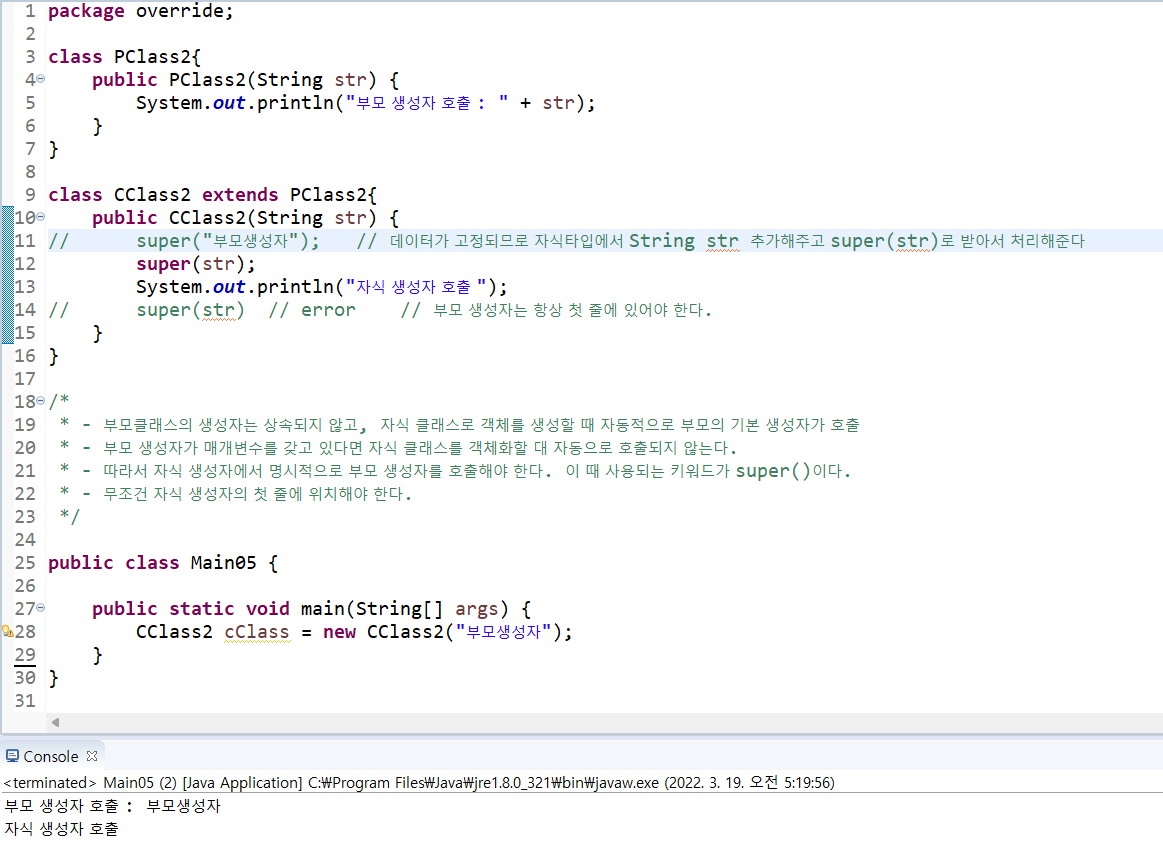This screenshot has height=841, width=1163.
Task: Click the Console view icon
Action: 12,756
